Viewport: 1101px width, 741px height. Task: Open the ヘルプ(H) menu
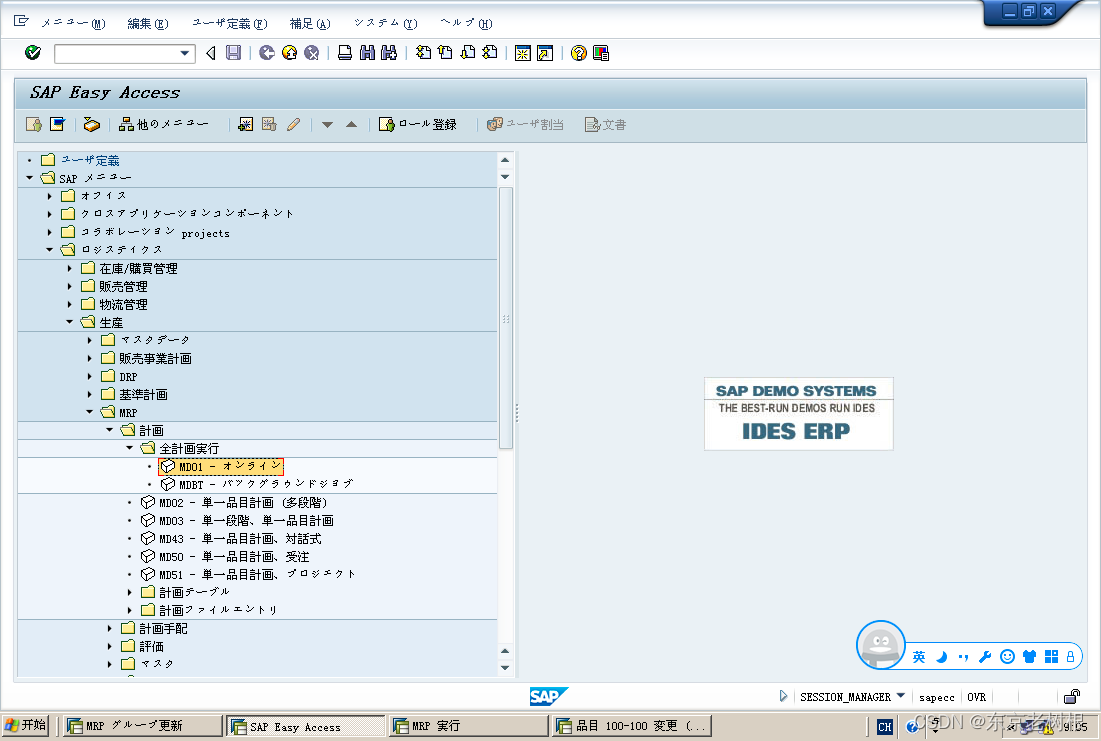tap(466, 23)
